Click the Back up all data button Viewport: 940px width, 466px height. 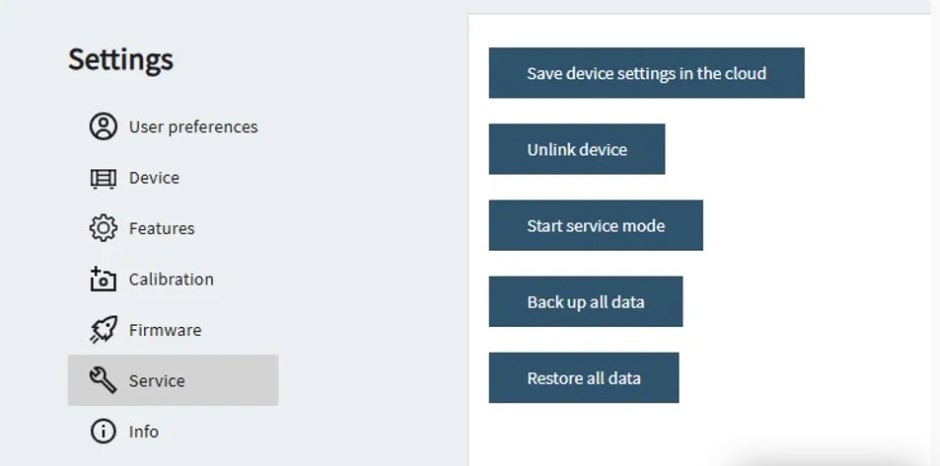click(x=586, y=301)
